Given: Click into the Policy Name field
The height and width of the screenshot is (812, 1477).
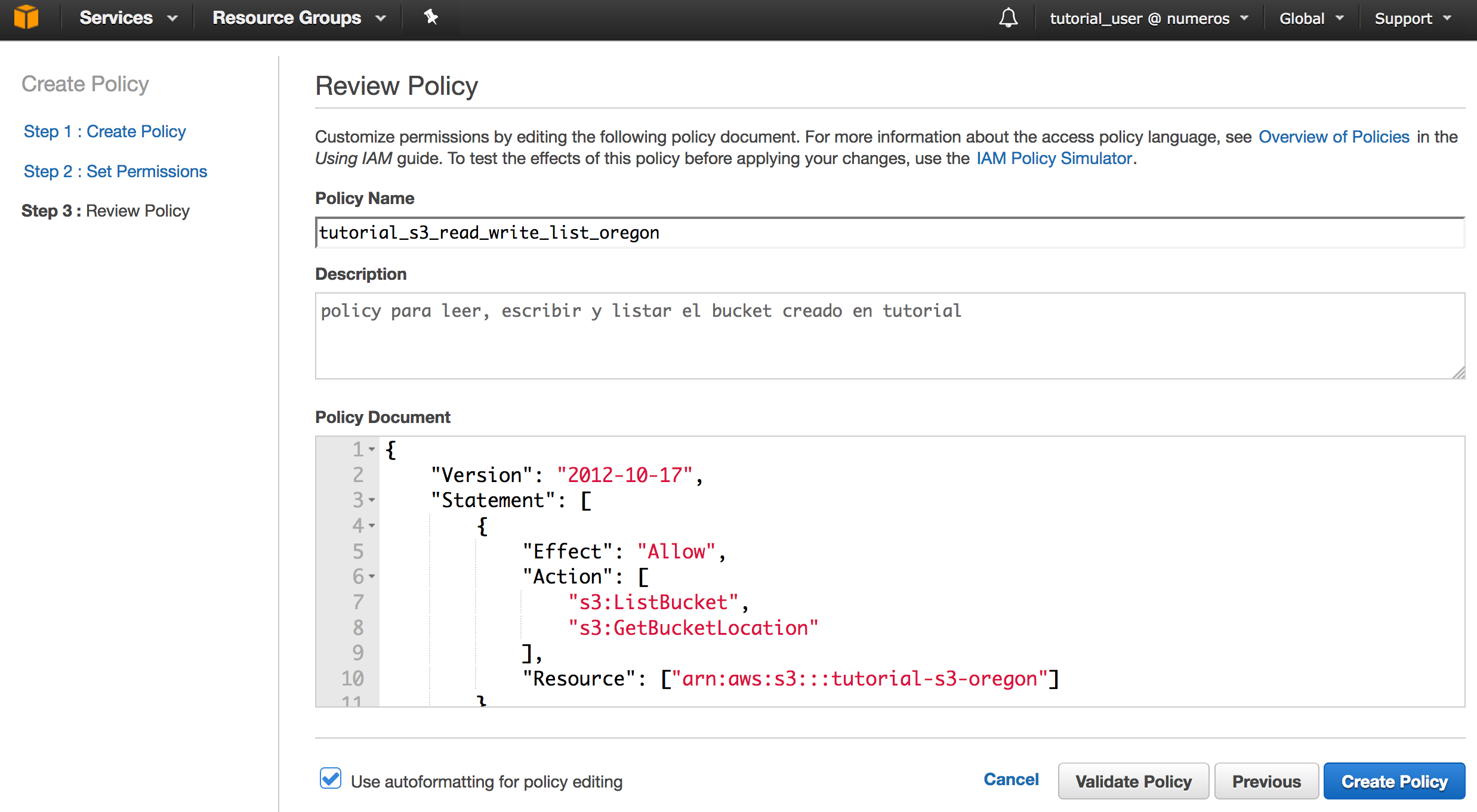Looking at the screenshot, I should (889, 233).
